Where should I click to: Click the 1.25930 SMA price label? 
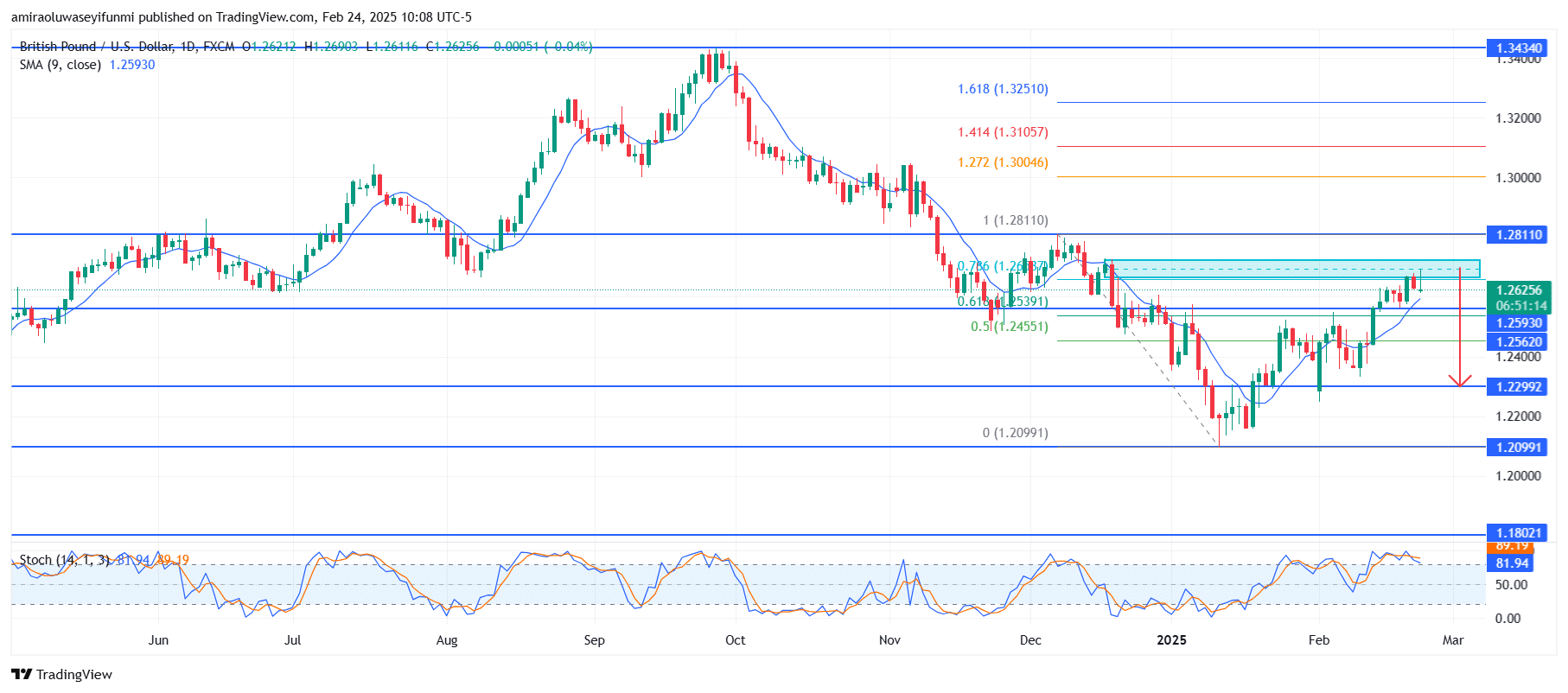pyautogui.click(x=1519, y=323)
